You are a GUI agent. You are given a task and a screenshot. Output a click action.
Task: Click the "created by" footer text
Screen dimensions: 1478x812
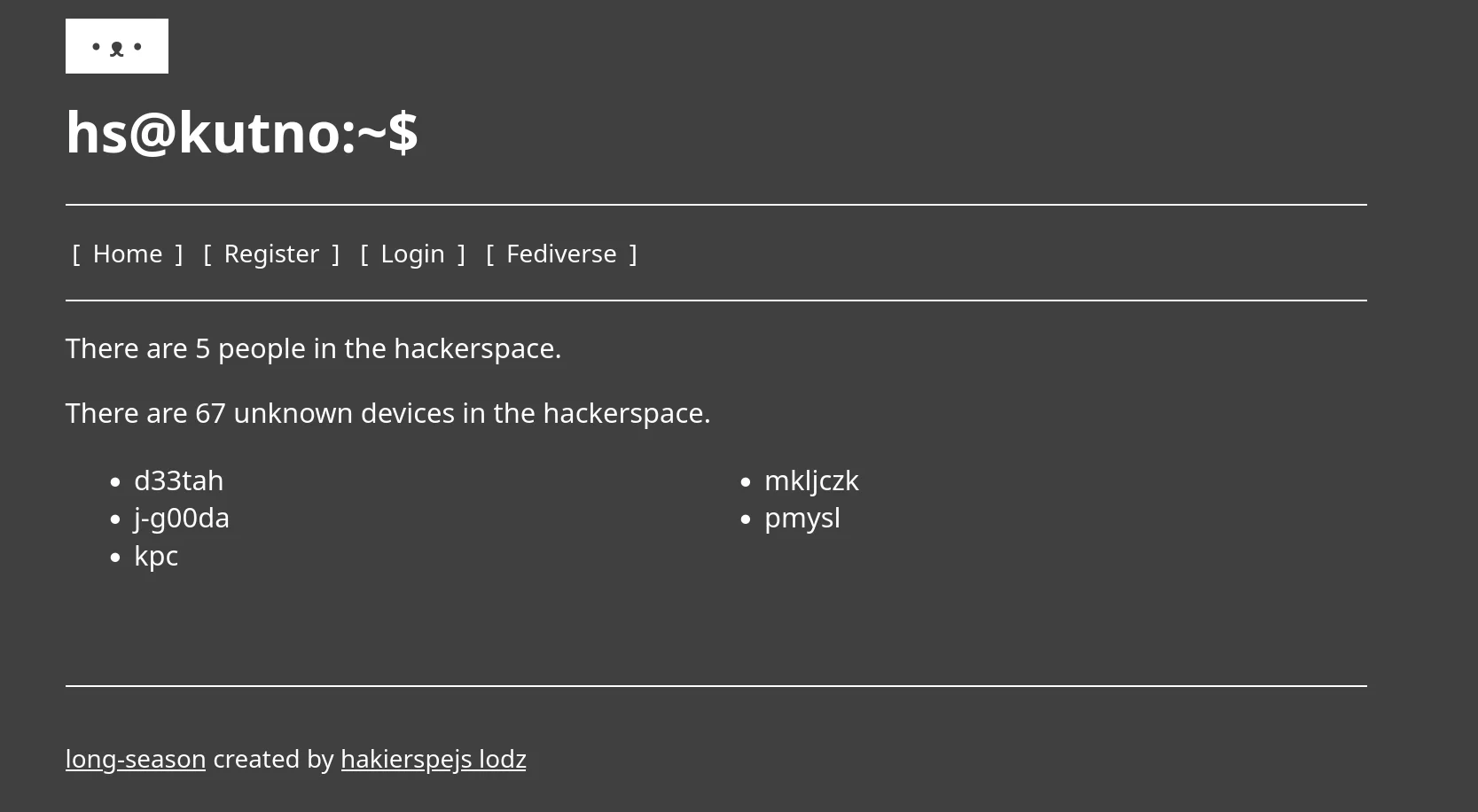[273, 760]
